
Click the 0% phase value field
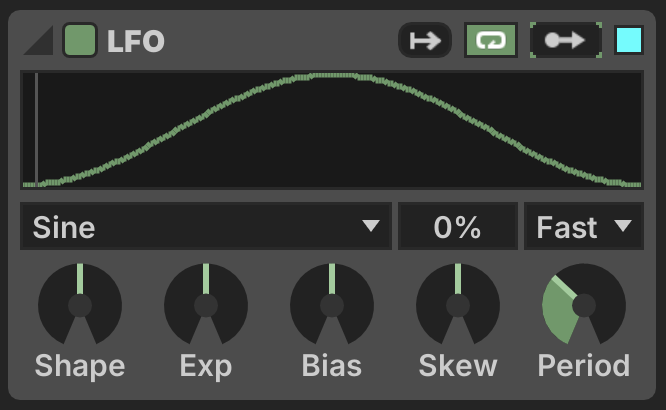tap(457, 227)
